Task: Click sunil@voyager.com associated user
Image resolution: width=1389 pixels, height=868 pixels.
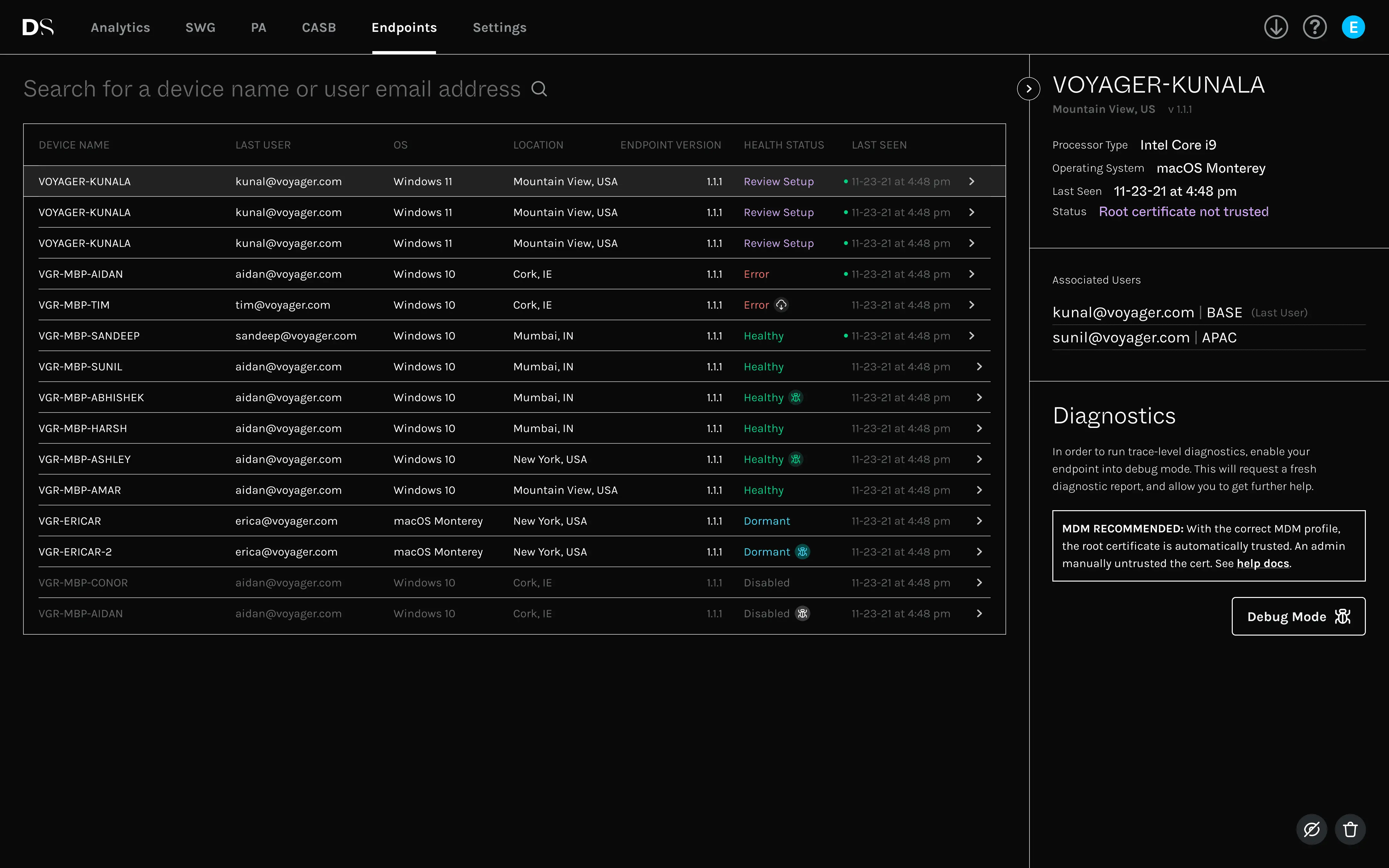Action: coord(1121,338)
